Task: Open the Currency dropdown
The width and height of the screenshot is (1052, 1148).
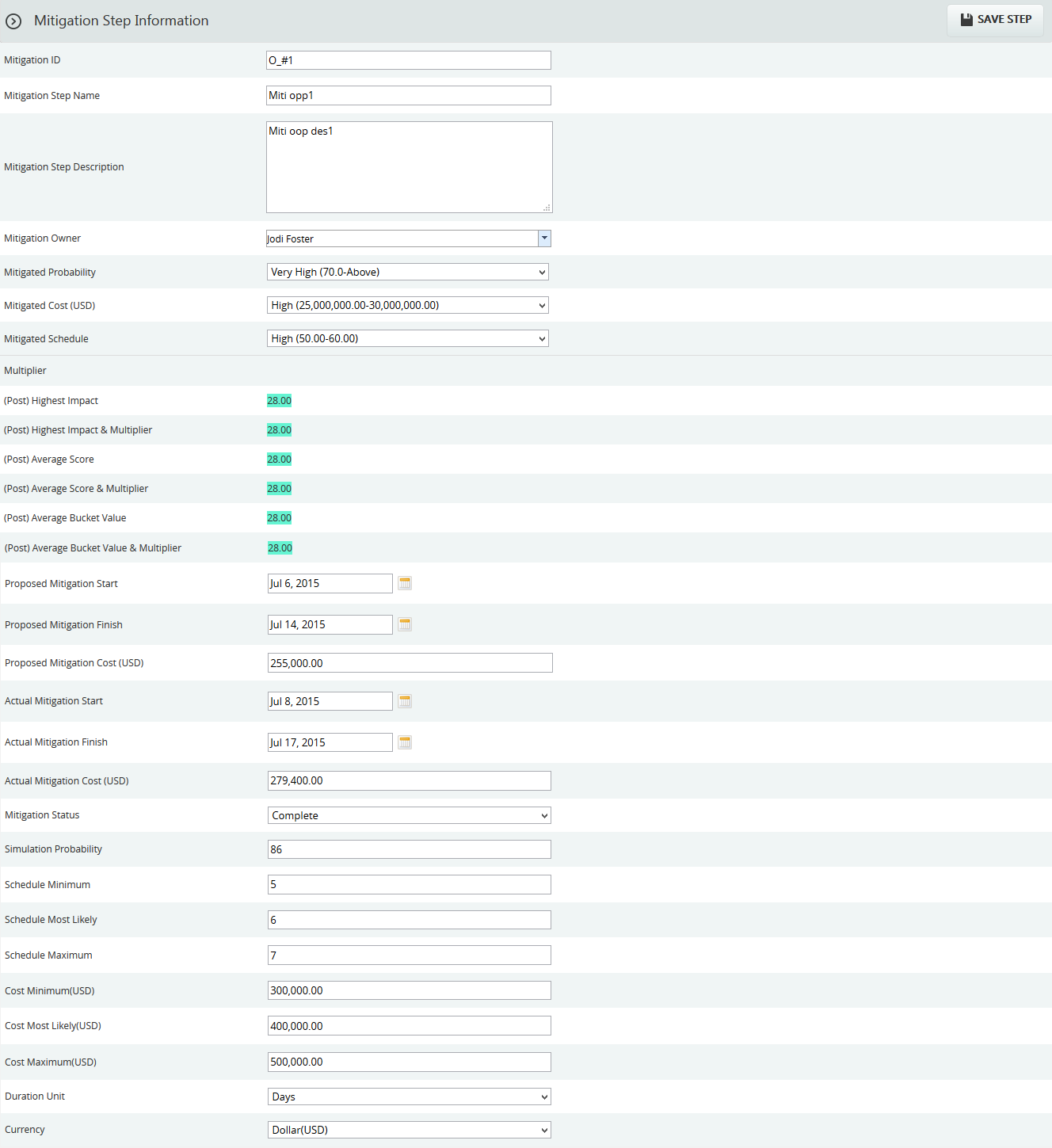Action: [409, 1130]
